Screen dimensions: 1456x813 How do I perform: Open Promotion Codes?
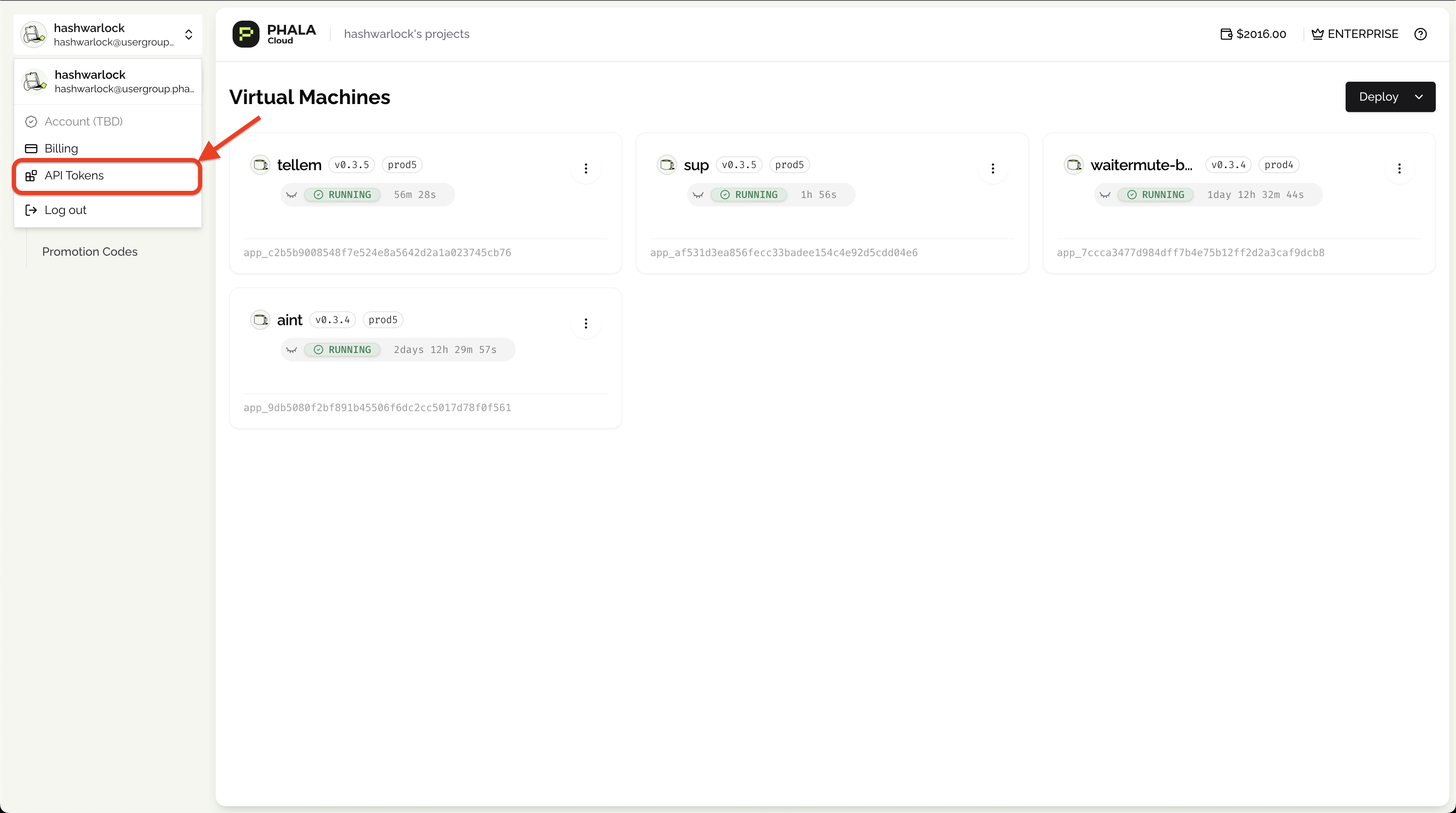click(x=90, y=251)
